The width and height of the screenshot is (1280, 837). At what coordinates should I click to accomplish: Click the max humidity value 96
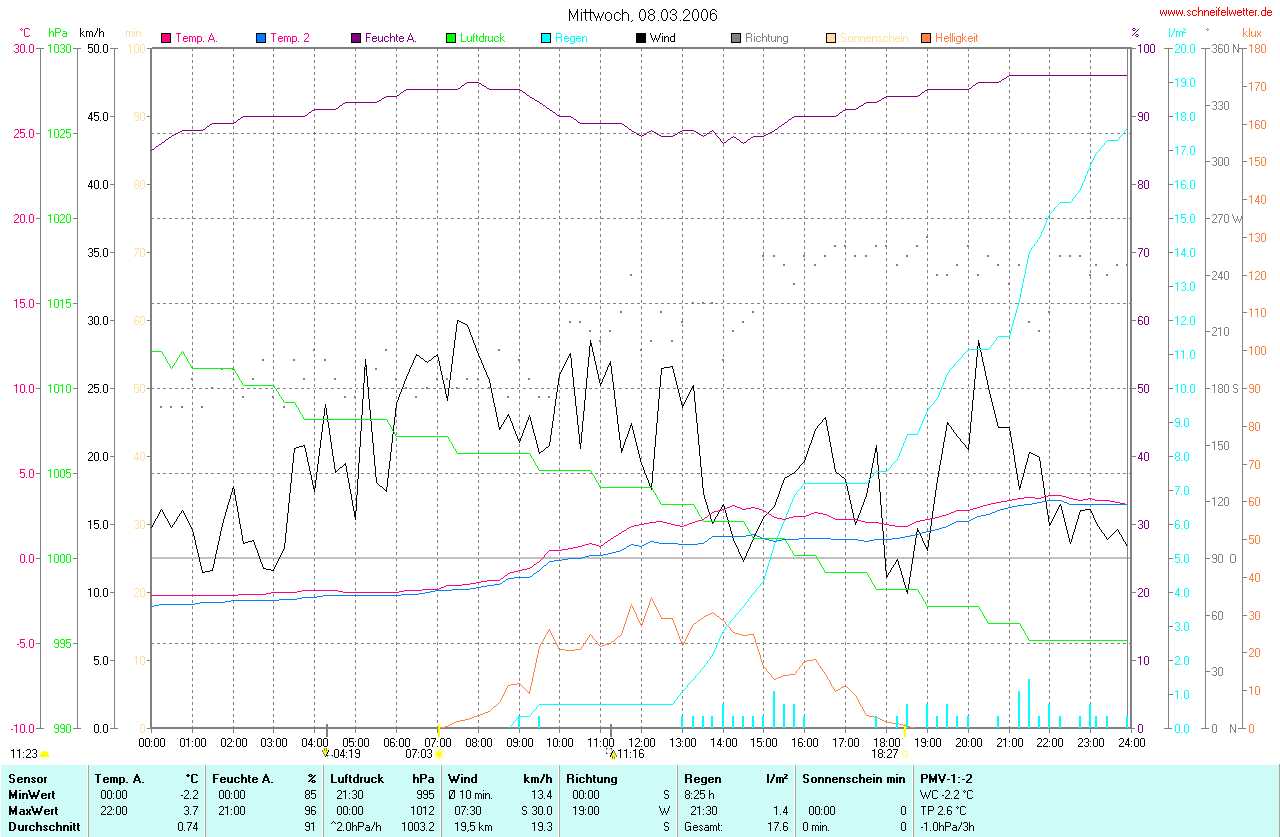311,811
